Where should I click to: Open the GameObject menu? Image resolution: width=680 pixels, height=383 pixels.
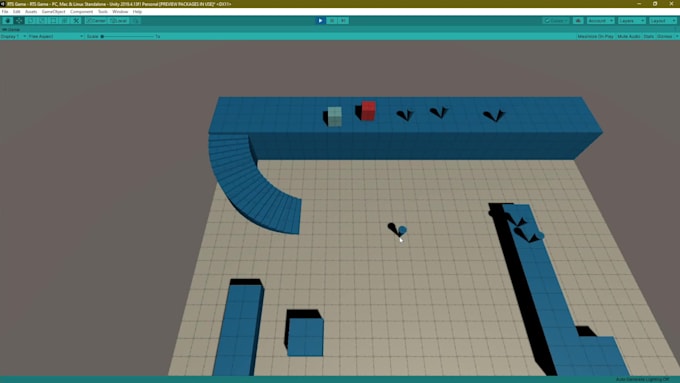click(53, 12)
